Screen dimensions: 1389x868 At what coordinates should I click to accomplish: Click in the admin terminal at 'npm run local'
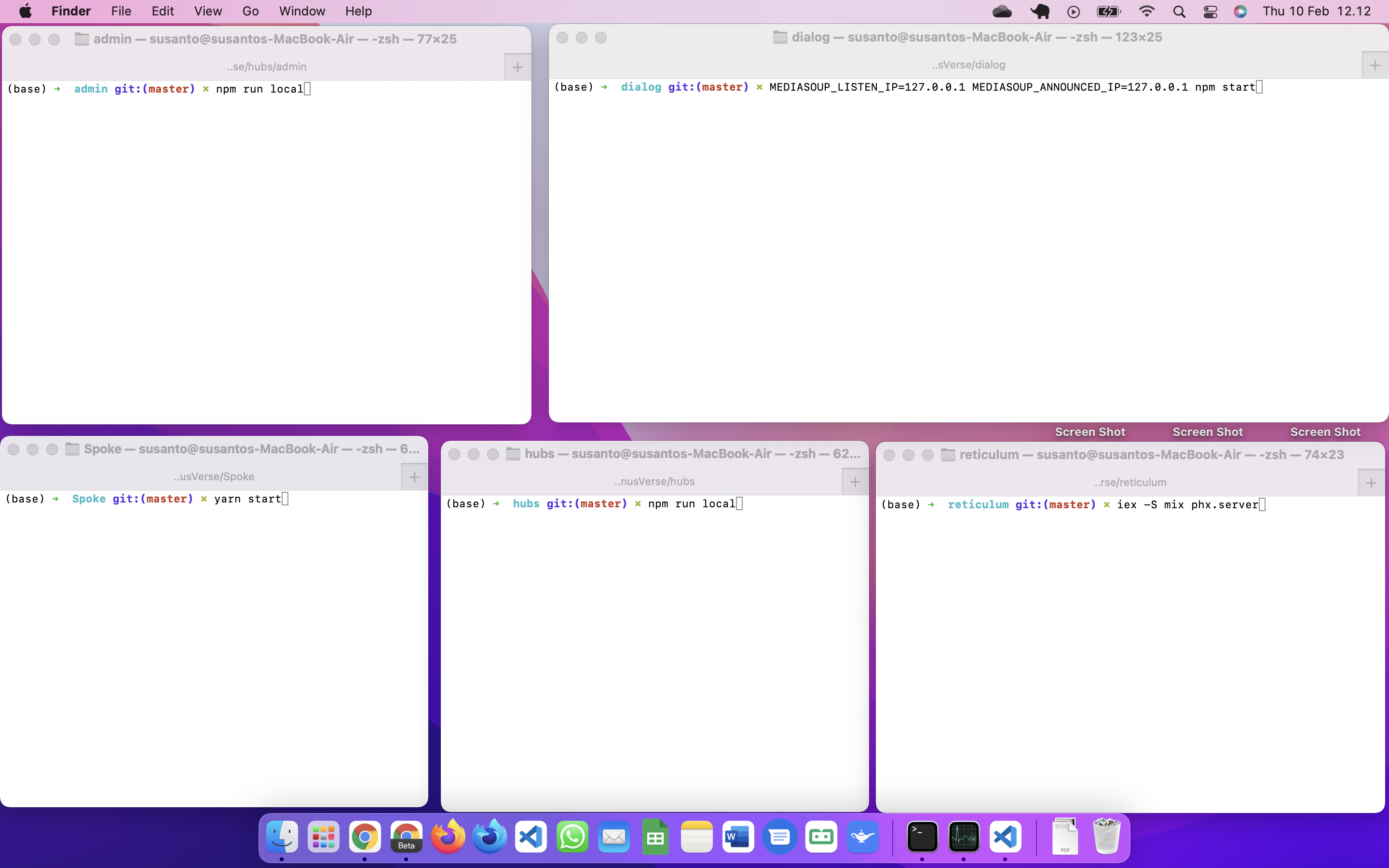point(259,89)
